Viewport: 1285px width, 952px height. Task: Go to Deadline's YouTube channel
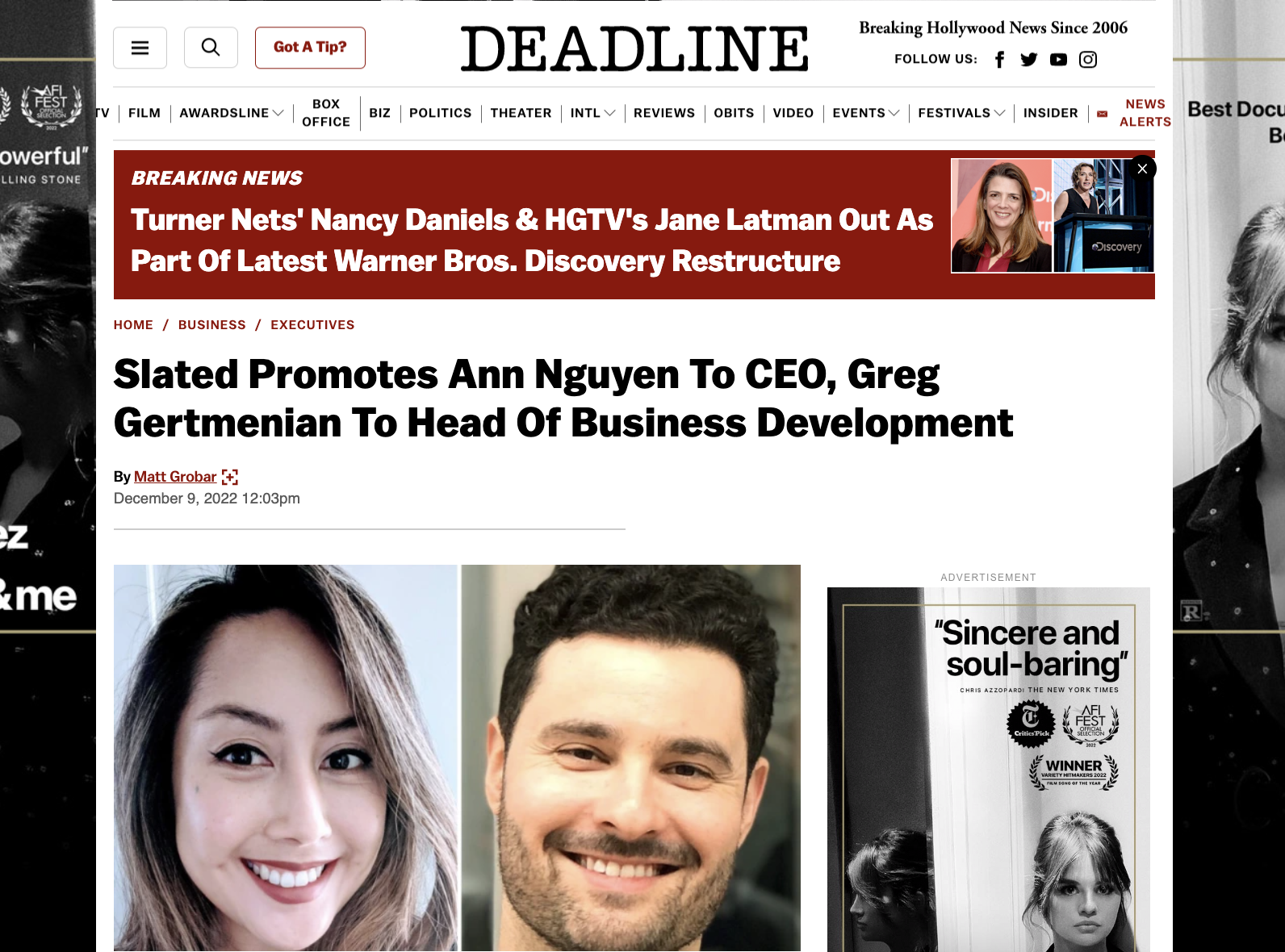(x=1058, y=60)
